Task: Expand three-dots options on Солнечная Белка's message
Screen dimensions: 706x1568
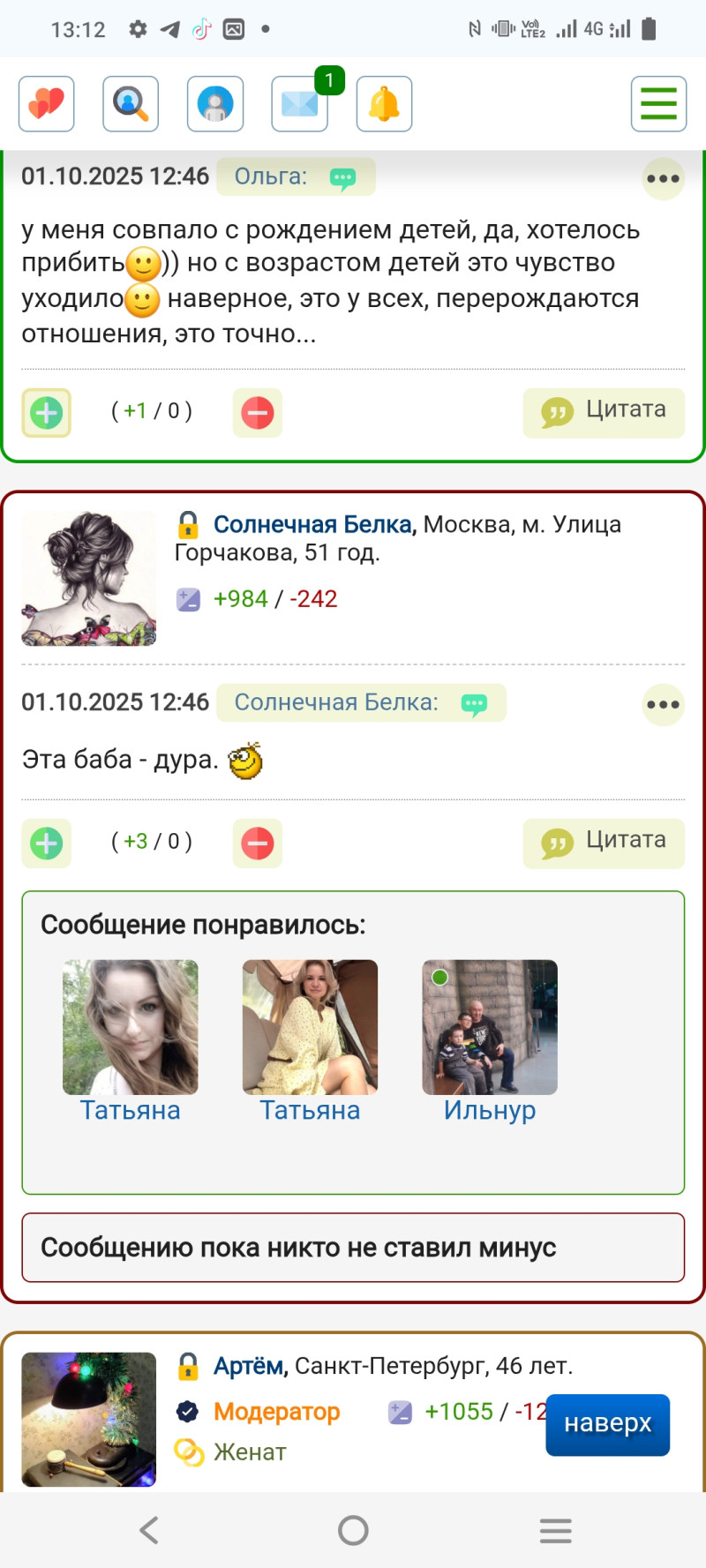Action: [x=663, y=704]
